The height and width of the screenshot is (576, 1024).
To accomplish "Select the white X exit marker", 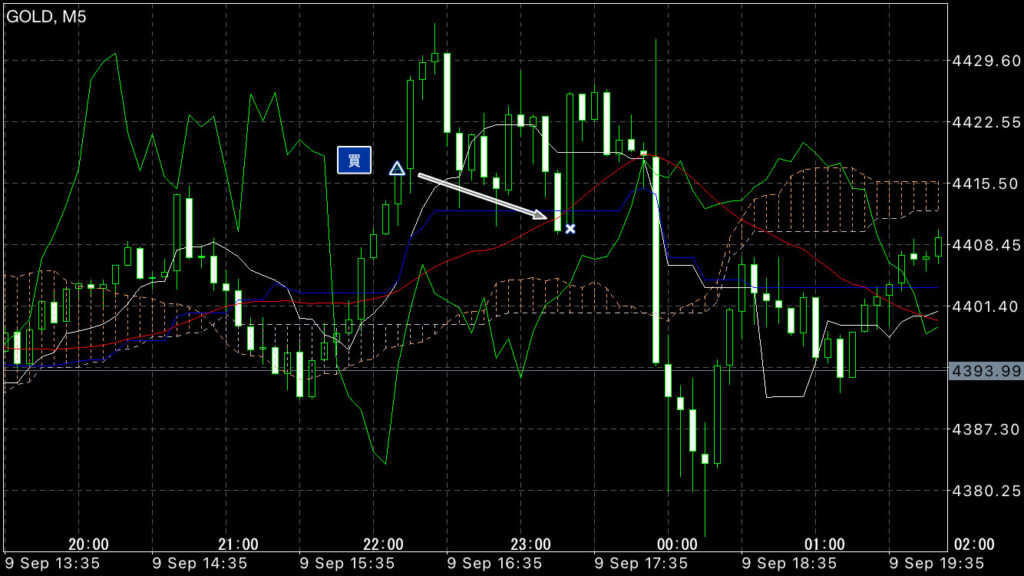I will [570, 229].
